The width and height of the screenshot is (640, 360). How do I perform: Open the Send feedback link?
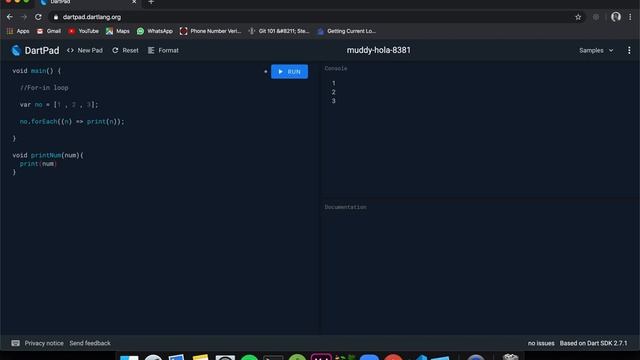90,343
